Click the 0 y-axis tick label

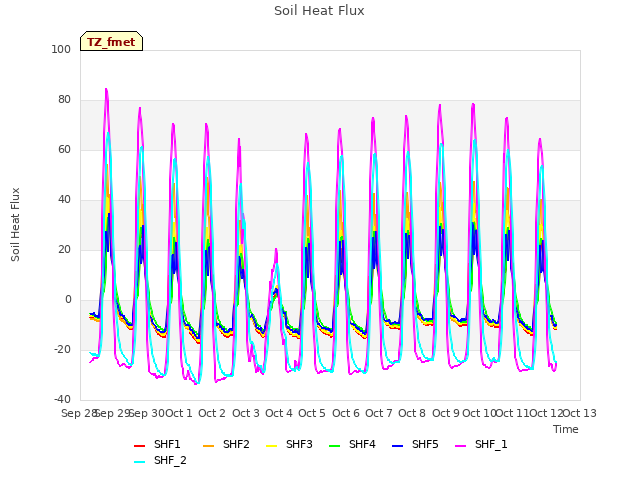68,300
